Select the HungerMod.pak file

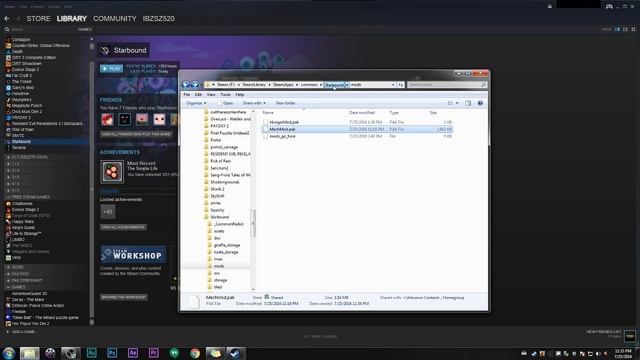pyautogui.click(x=284, y=122)
